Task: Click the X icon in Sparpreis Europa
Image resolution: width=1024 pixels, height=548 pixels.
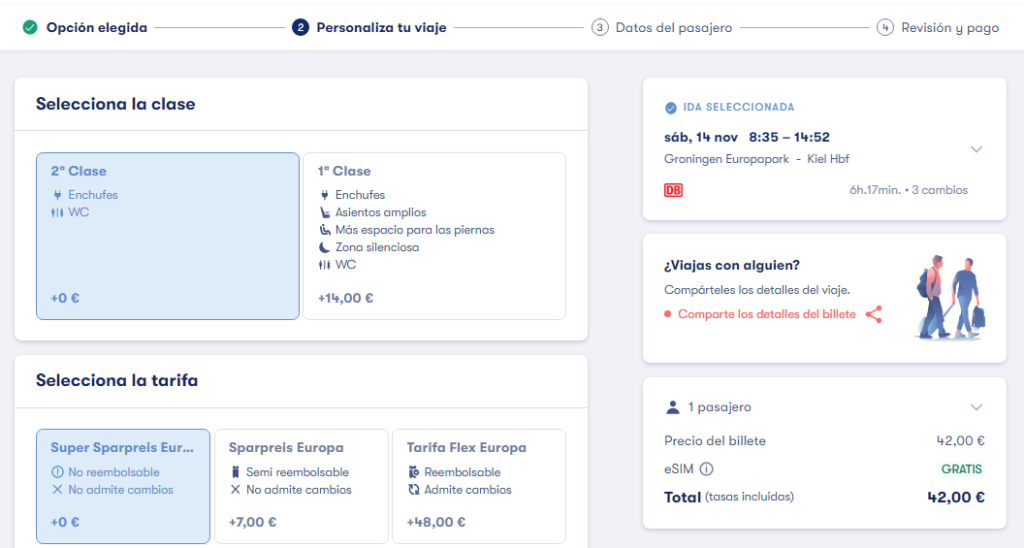Action: [x=236, y=489]
